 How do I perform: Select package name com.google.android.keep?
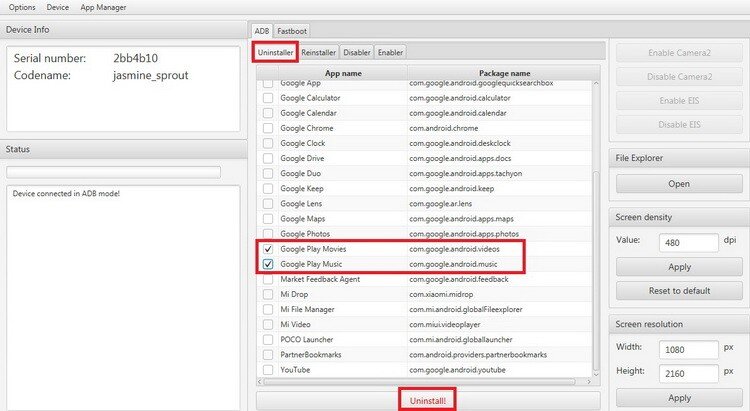pos(452,189)
